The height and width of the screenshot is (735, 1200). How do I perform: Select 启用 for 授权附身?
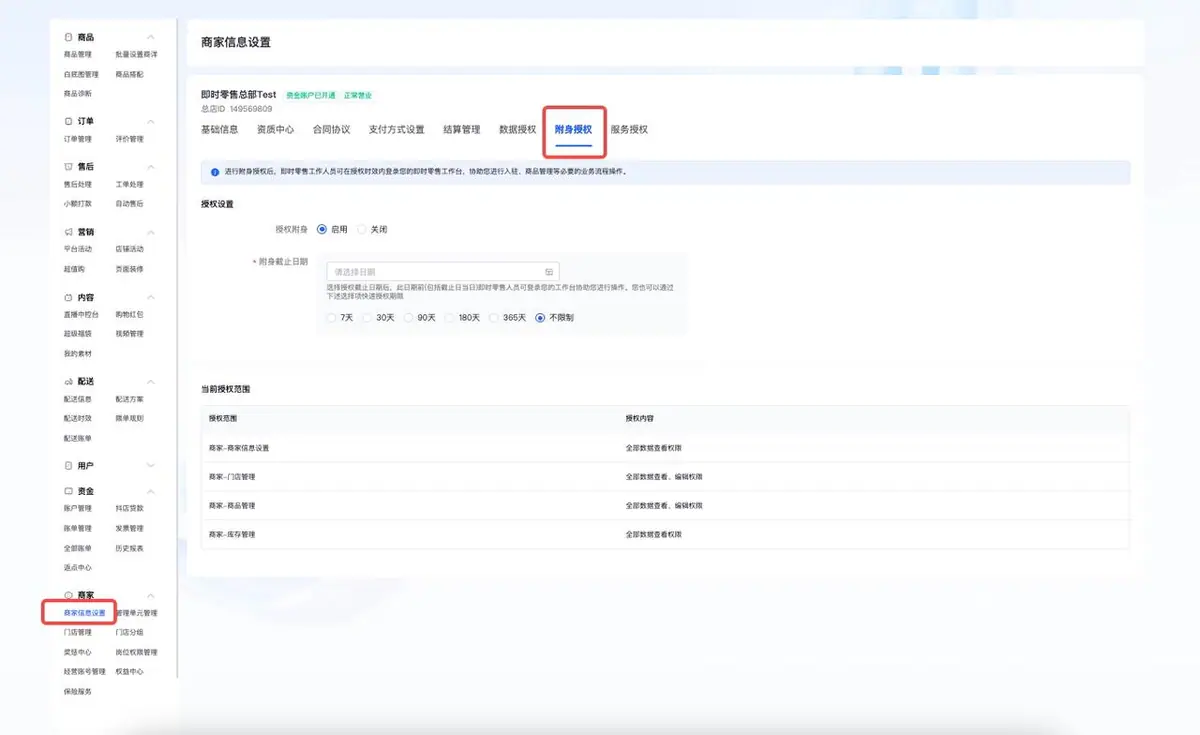[322, 229]
